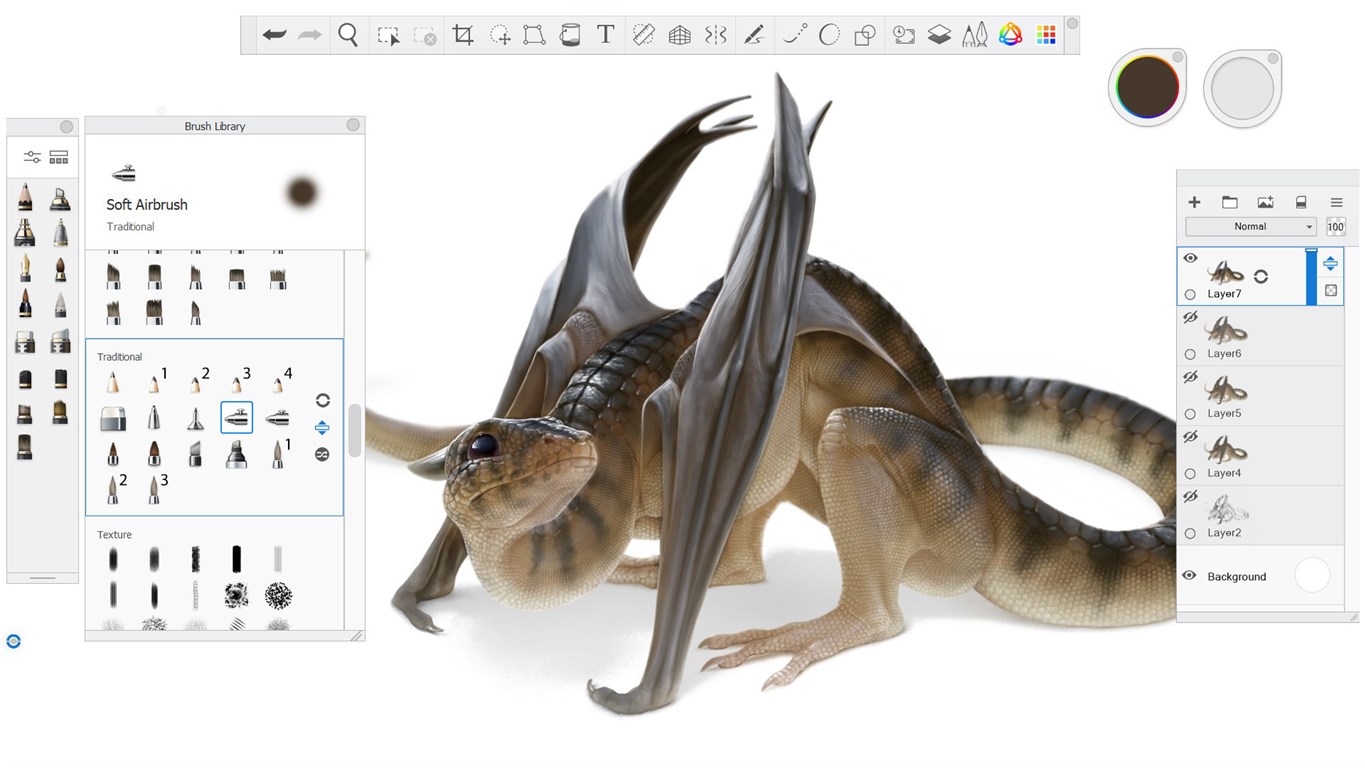Show Layer6 by clicking its eye icon
The image size is (1365, 768).
1190,318
